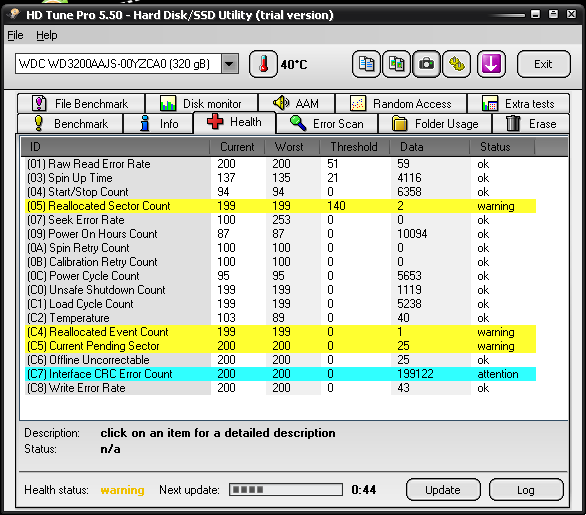Select the Calibration Retry Count row
Screen dimensions: 586x515
[280, 262]
